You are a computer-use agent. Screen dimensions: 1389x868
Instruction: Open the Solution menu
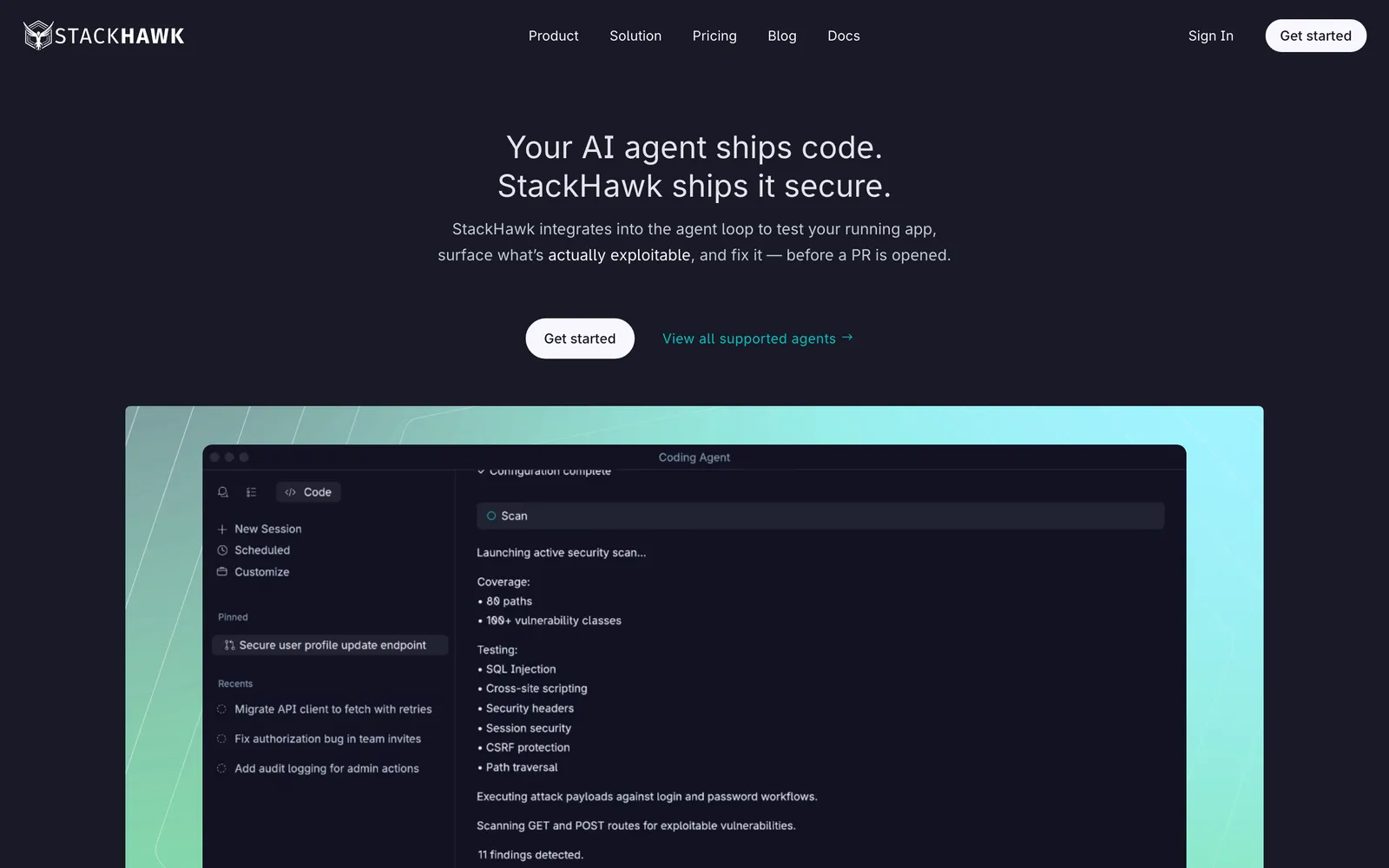point(635,36)
